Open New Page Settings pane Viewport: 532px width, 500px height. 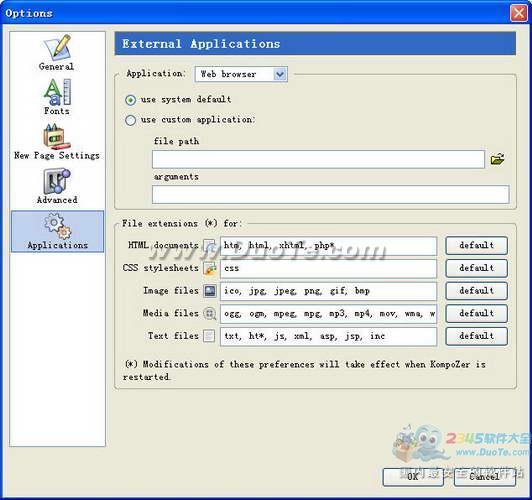click(x=57, y=141)
